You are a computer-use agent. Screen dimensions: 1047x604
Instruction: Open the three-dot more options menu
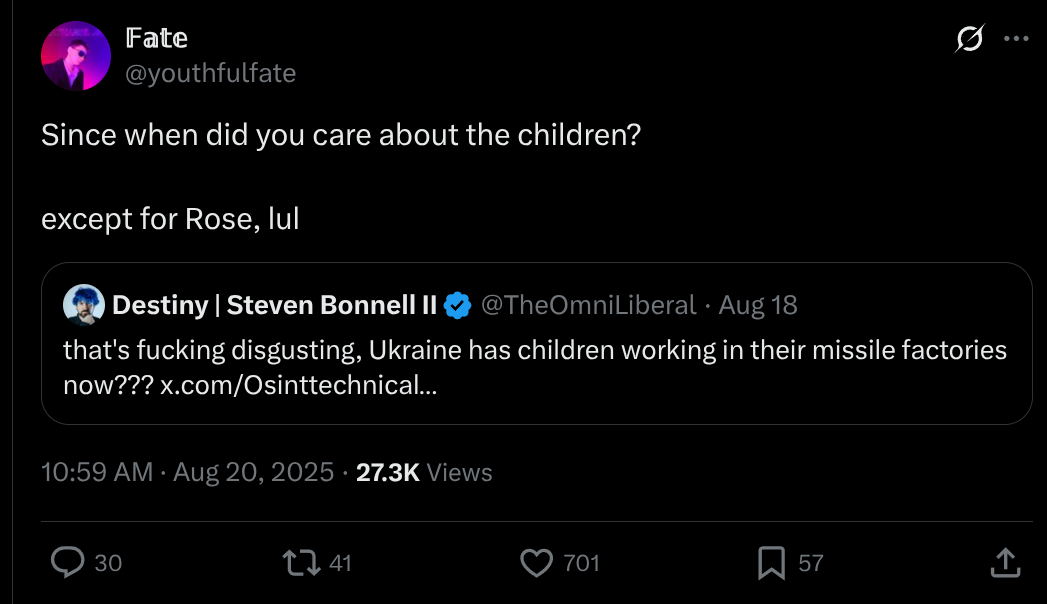pyautogui.click(x=1016, y=39)
